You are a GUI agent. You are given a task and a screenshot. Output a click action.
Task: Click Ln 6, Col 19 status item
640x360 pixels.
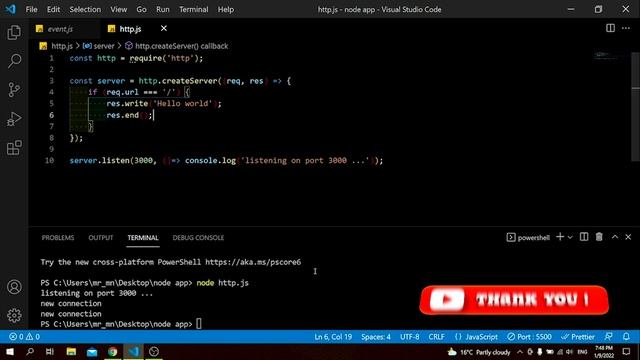click(333, 337)
